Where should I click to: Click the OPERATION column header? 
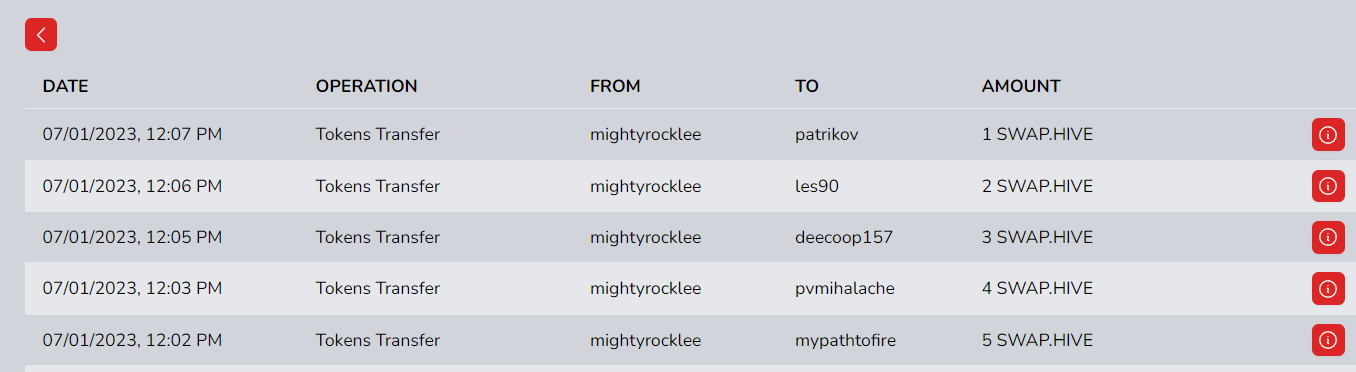pyautogui.click(x=367, y=86)
